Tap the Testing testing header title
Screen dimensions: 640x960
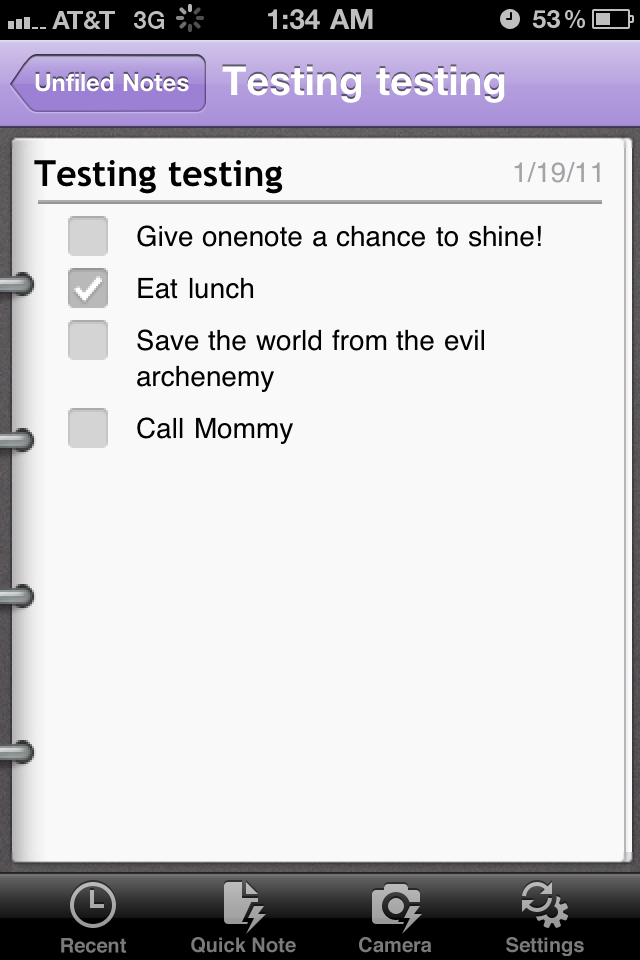(363, 83)
